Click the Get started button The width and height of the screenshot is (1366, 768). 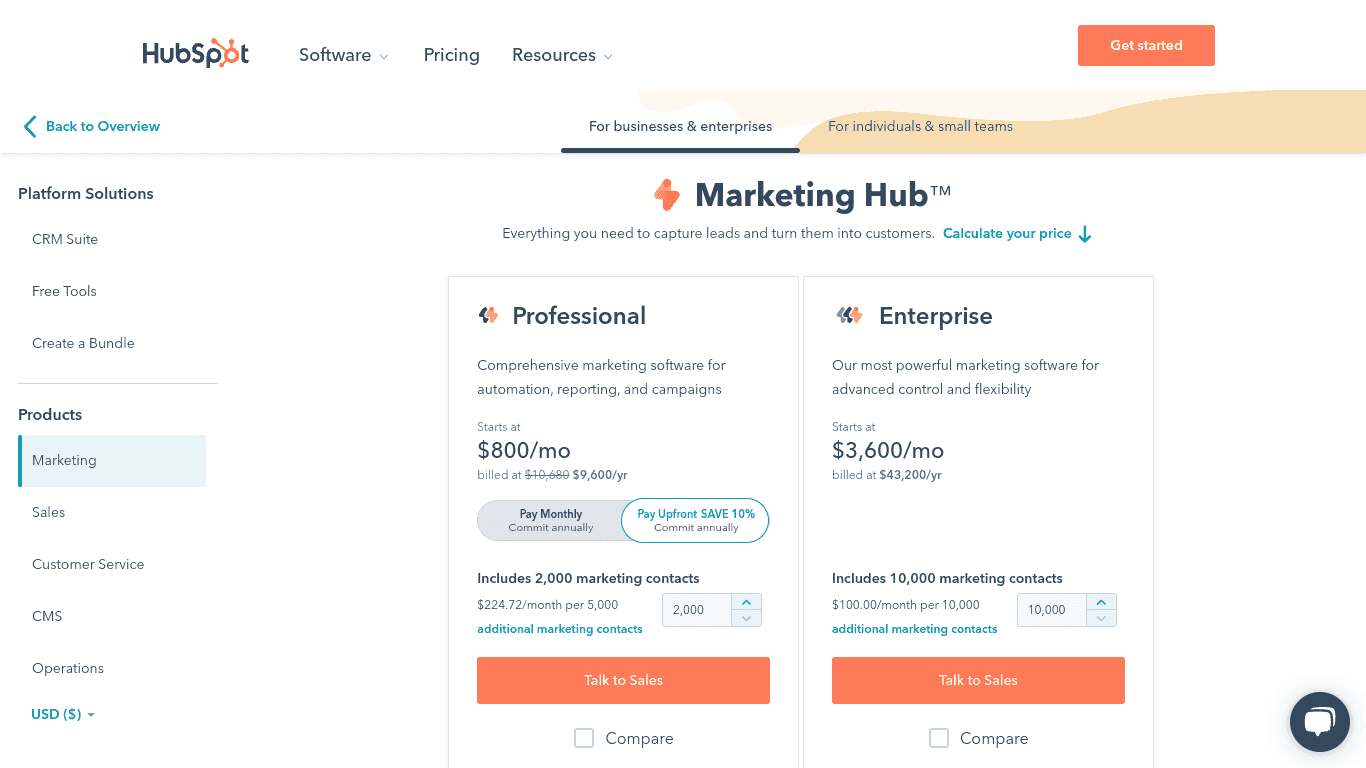(x=1146, y=45)
